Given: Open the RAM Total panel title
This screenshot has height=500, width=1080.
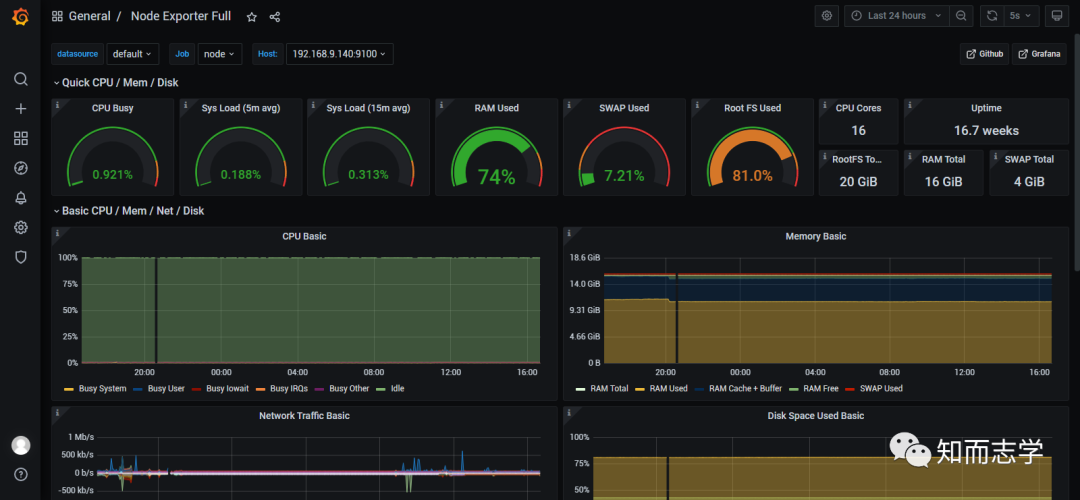Looking at the screenshot, I should click(944, 159).
